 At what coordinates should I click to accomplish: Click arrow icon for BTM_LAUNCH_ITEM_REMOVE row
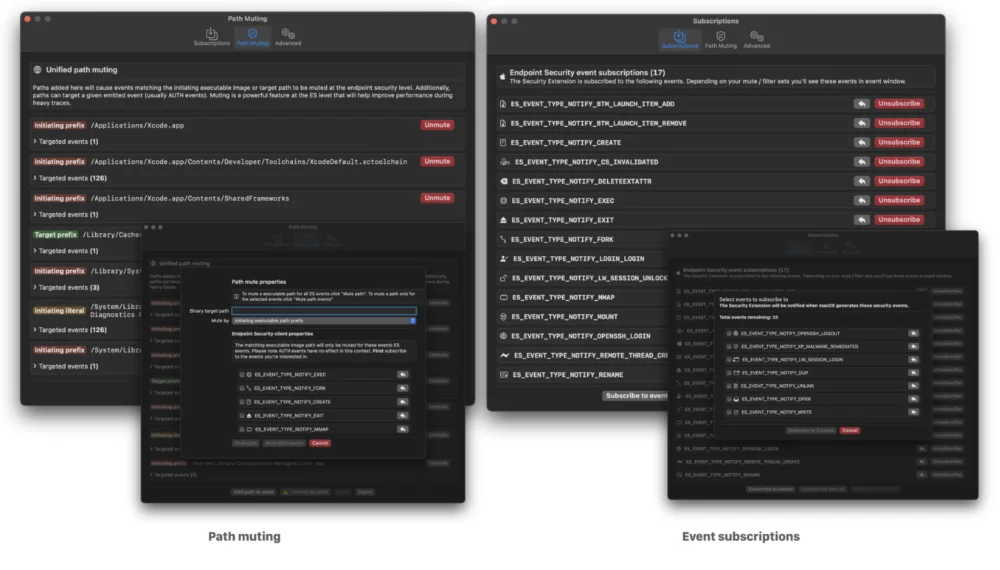[862, 123]
